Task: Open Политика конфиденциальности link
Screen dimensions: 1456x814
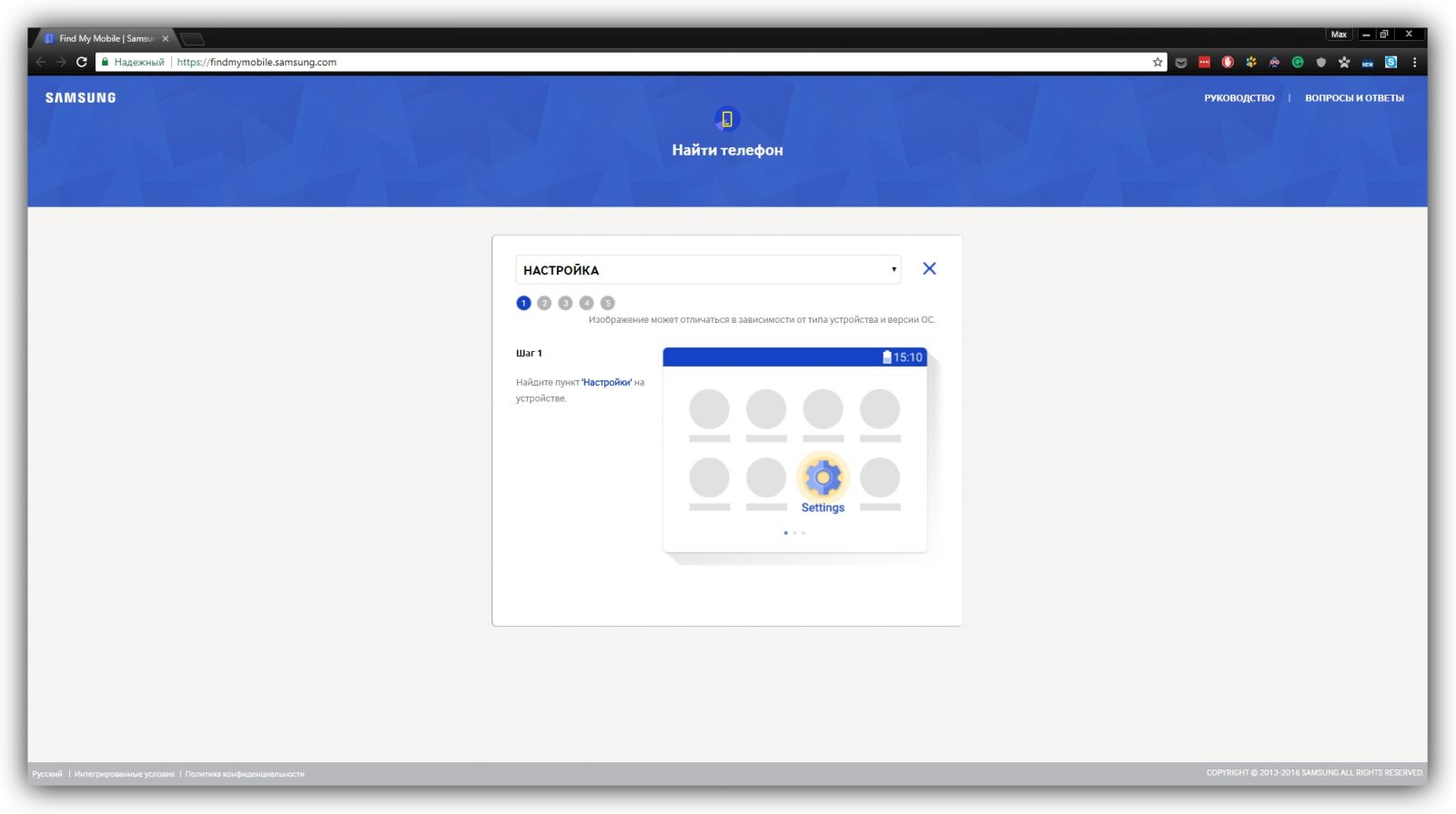Action: [245, 774]
